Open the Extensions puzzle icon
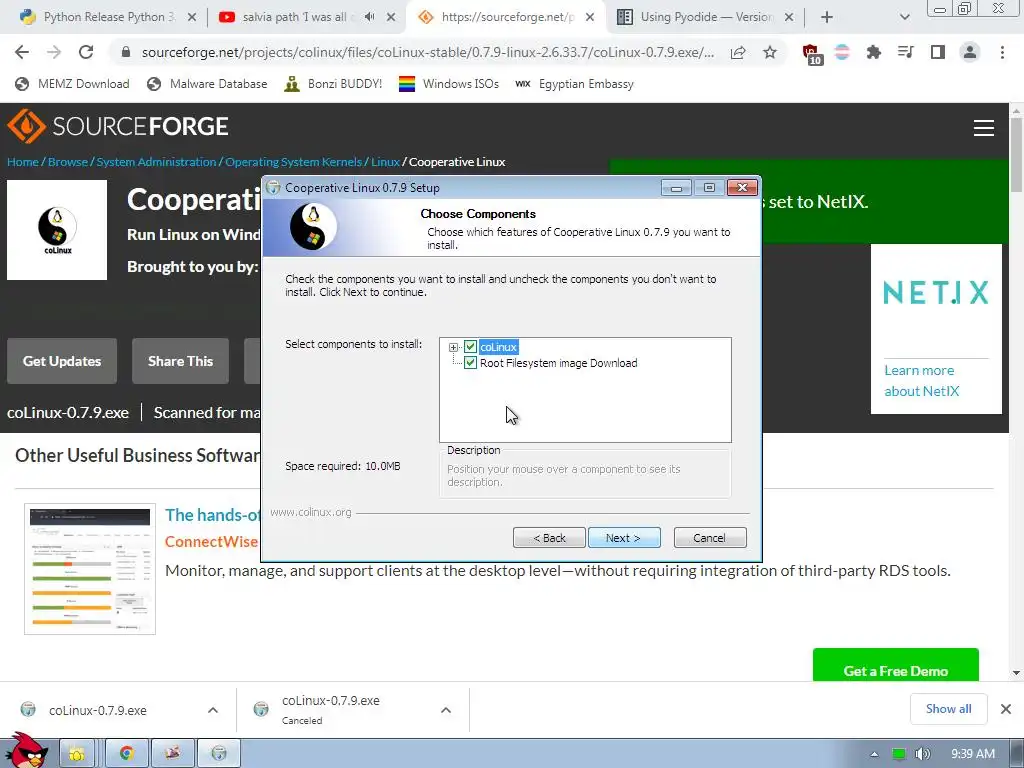1024x768 pixels. click(x=873, y=52)
